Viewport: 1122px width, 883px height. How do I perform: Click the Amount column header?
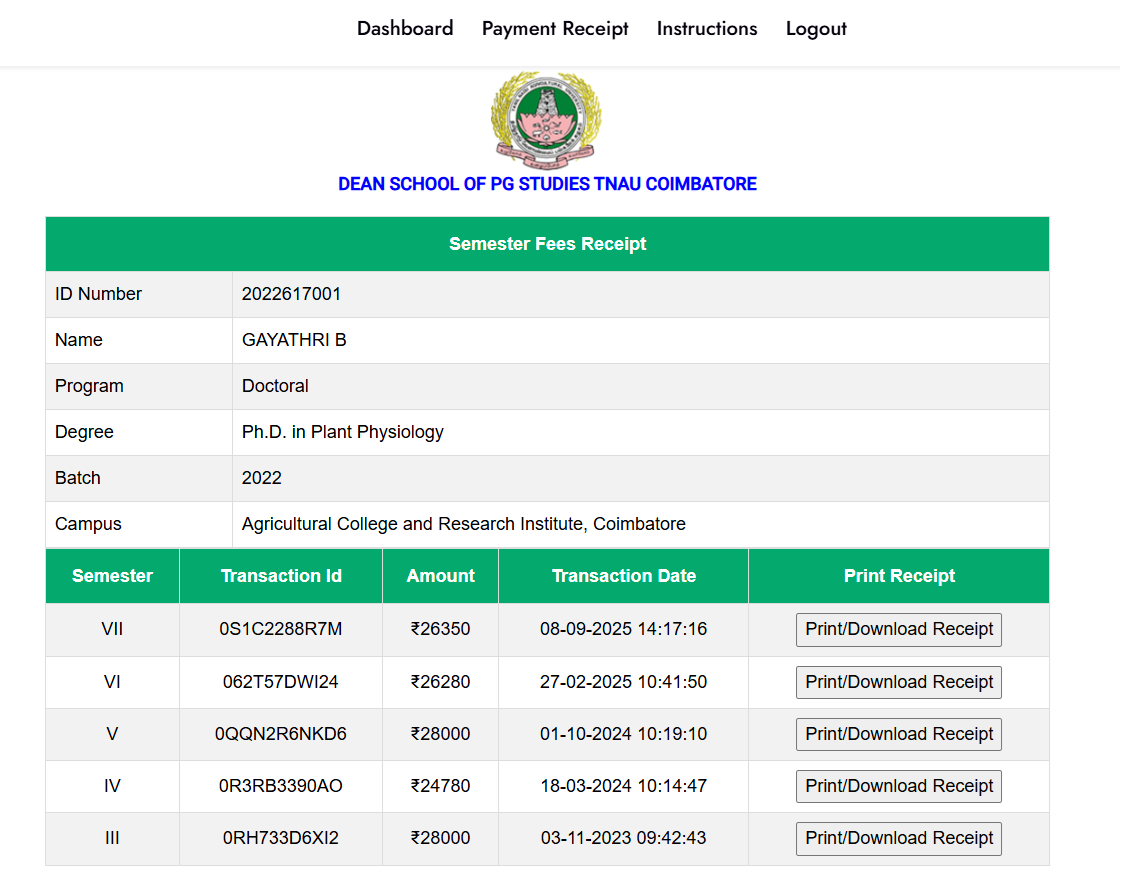[440, 576]
